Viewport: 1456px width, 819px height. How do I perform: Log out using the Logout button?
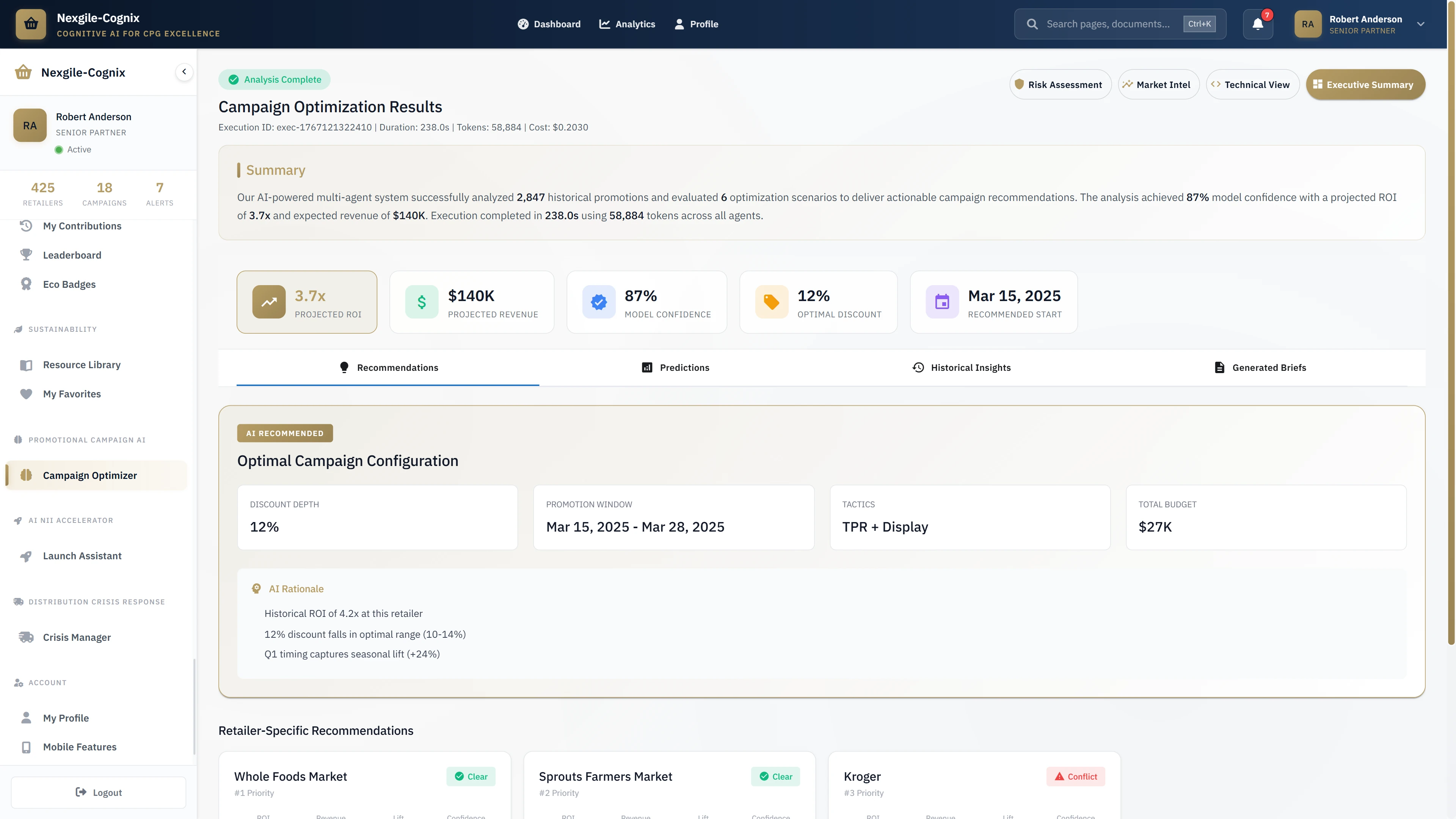pos(98,792)
